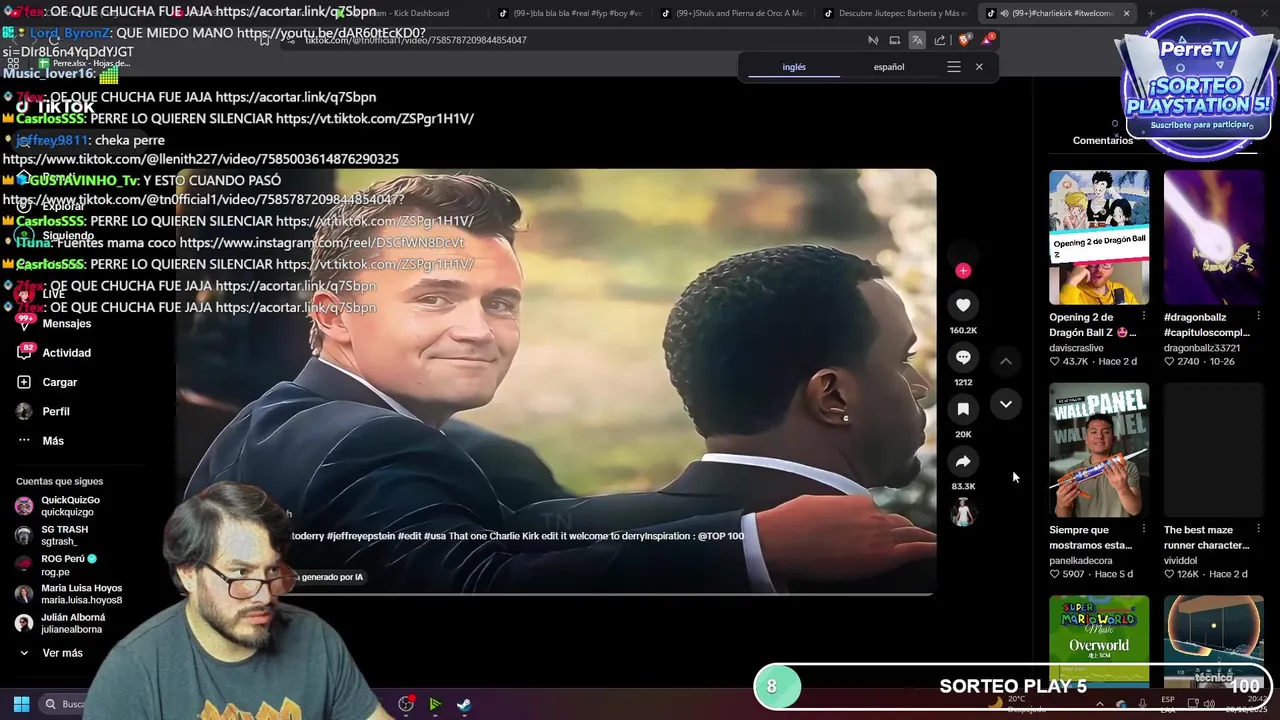Follow the creator with the red plus button
The image size is (1280, 720).
[963, 270]
